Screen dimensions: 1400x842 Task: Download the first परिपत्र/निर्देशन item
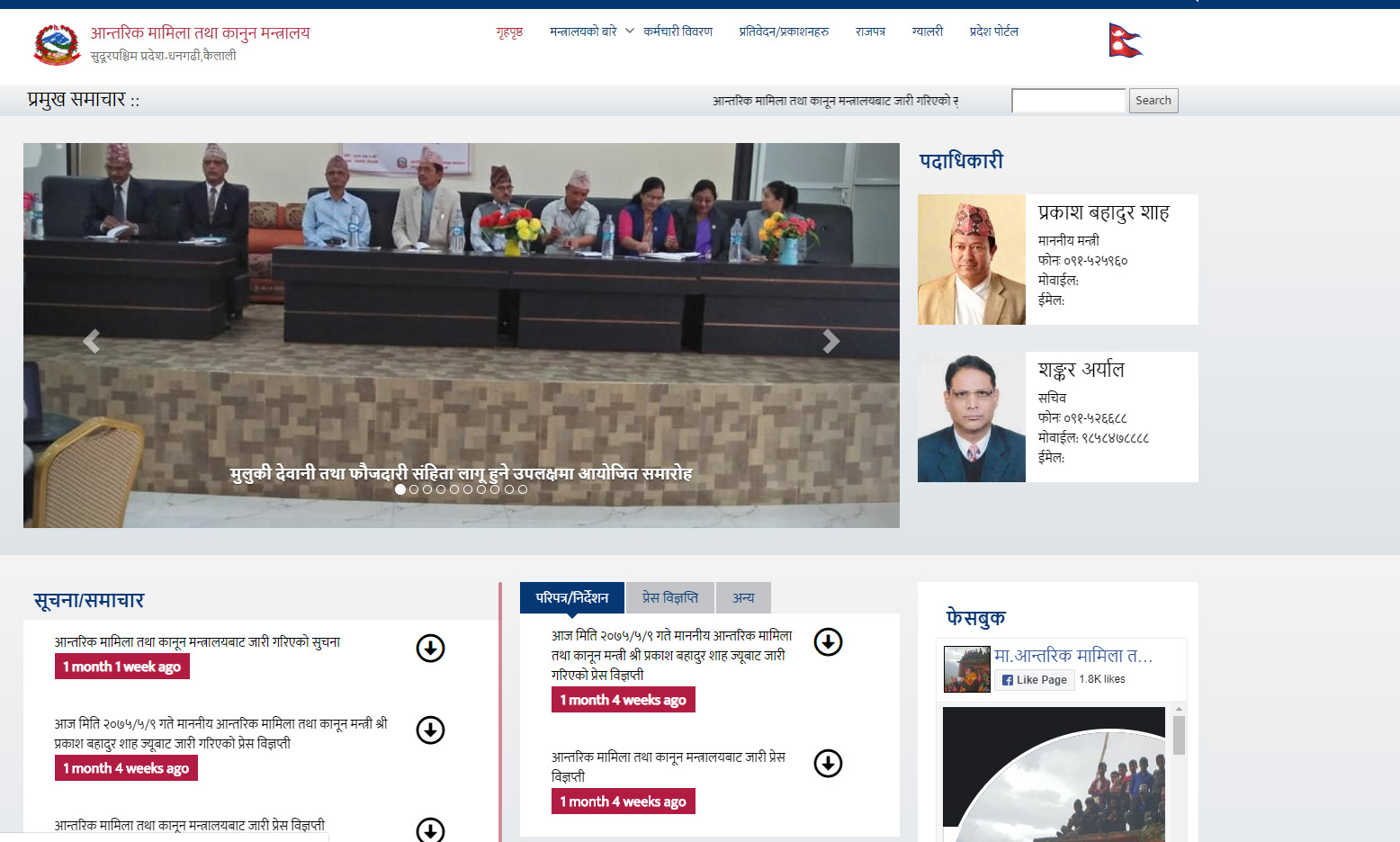828,641
